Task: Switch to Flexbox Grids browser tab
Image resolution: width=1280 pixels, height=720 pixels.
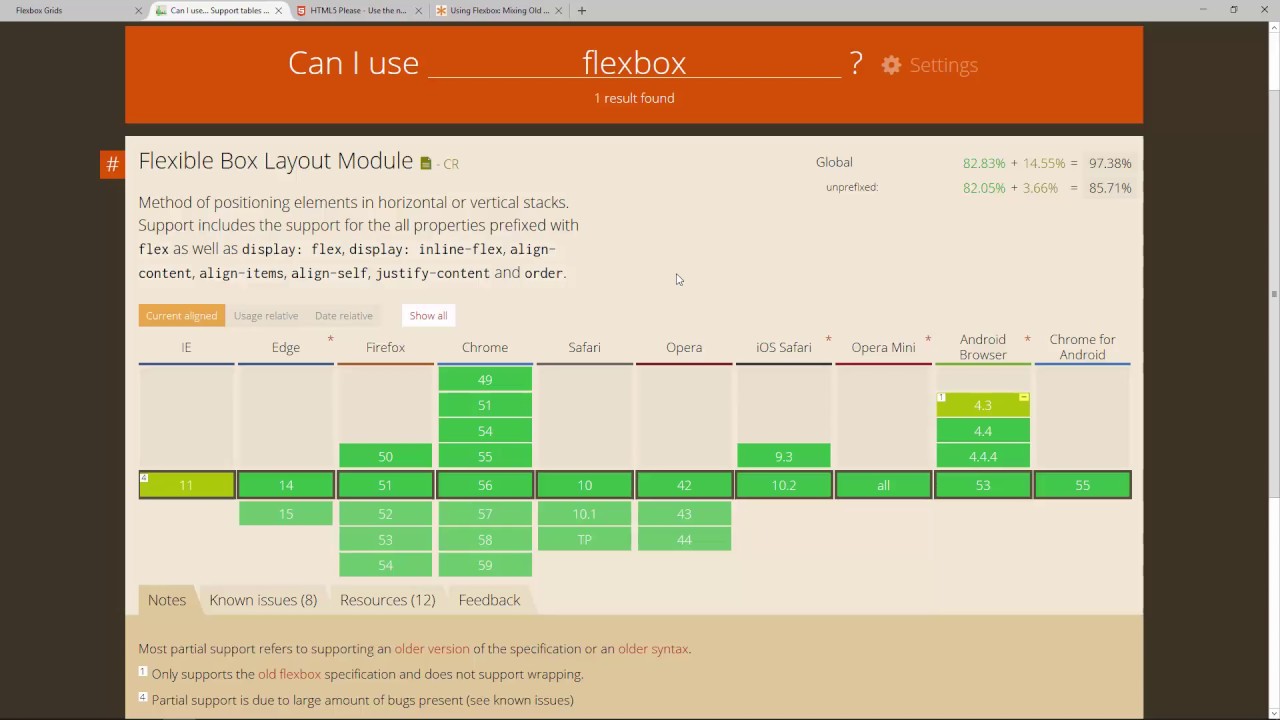Action: (x=70, y=10)
